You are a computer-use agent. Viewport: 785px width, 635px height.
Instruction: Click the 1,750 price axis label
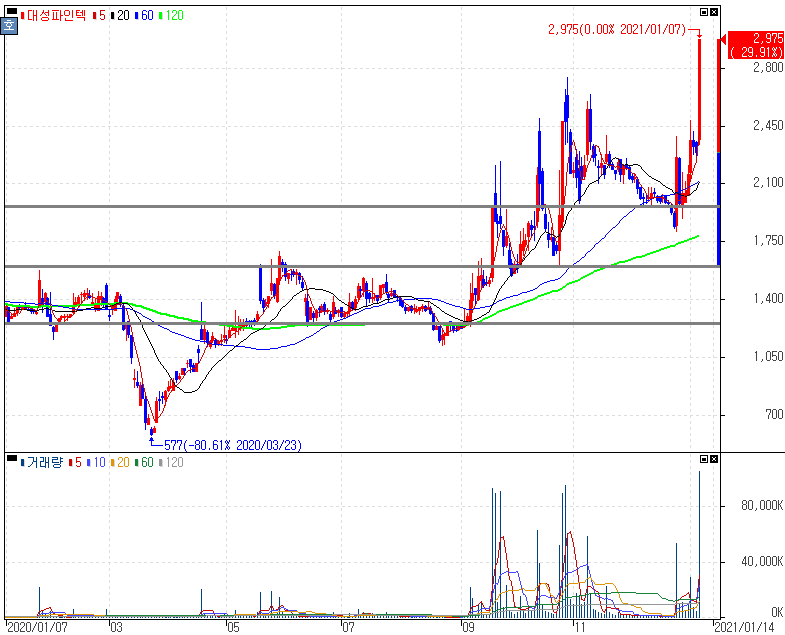coord(768,241)
